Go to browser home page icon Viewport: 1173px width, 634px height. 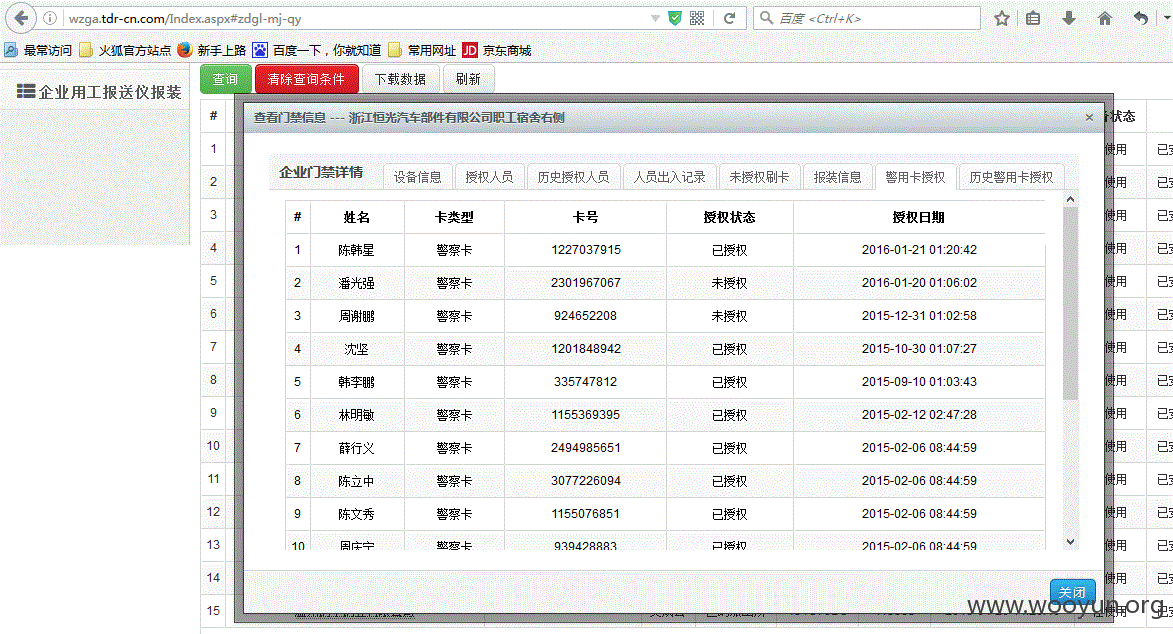[1105, 18]
